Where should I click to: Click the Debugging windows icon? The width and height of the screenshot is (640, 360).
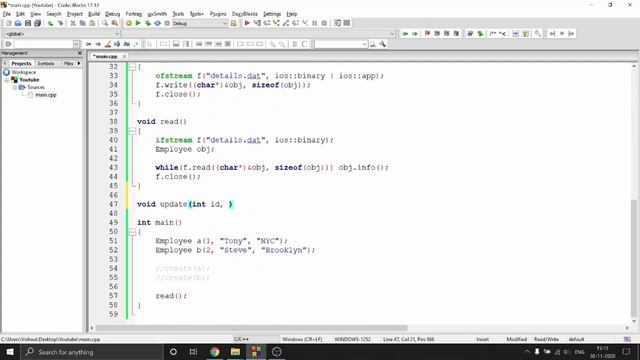pyautogui.click(x=337, y=23)
